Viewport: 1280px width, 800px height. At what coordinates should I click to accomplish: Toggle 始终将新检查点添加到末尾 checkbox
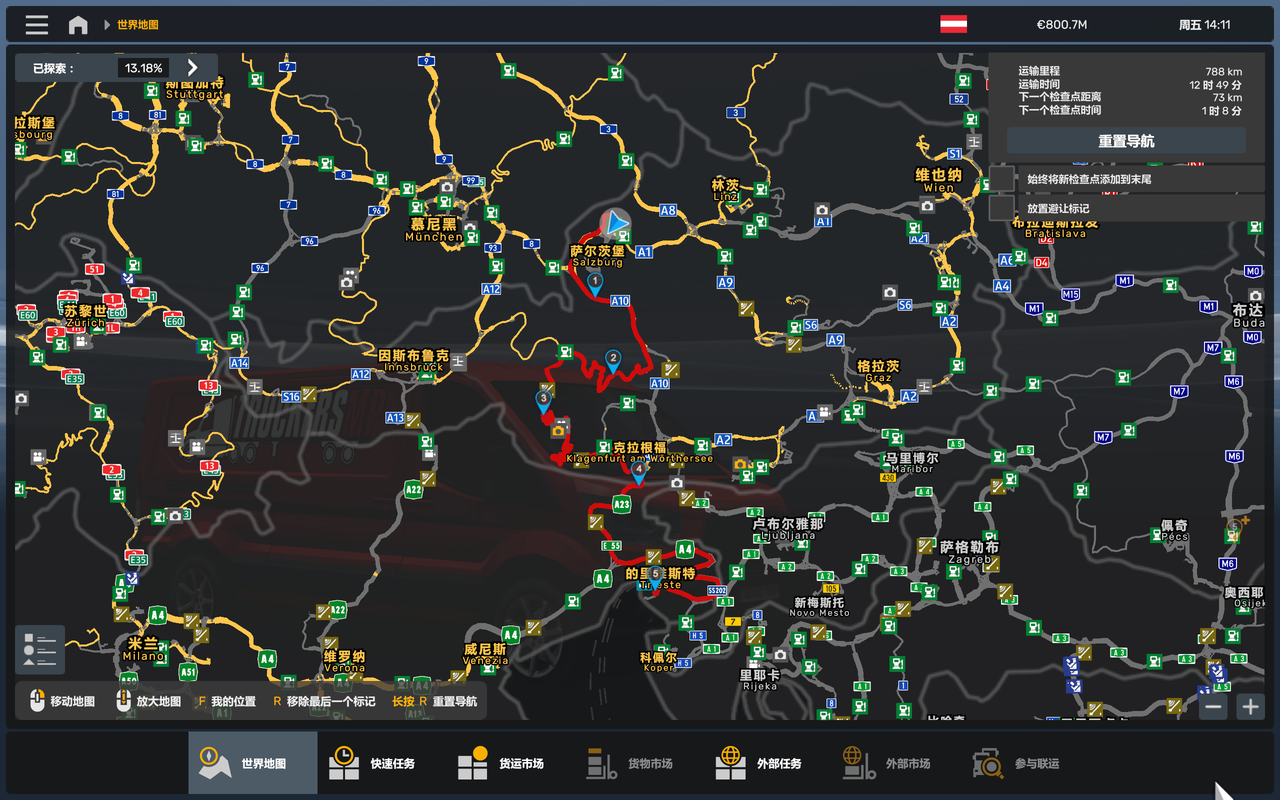1002,179
